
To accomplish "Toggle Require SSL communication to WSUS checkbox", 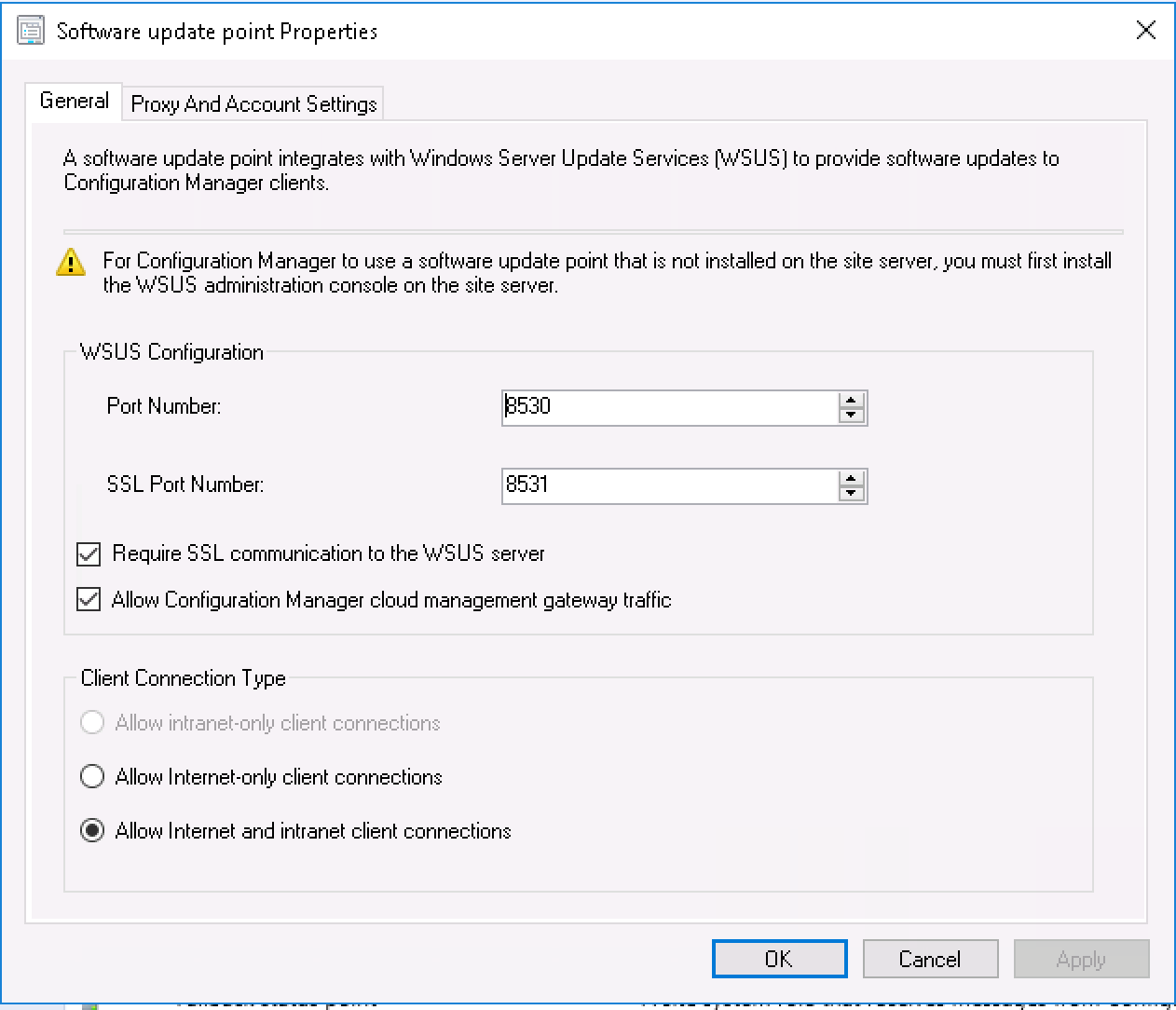I will [89, 554].
